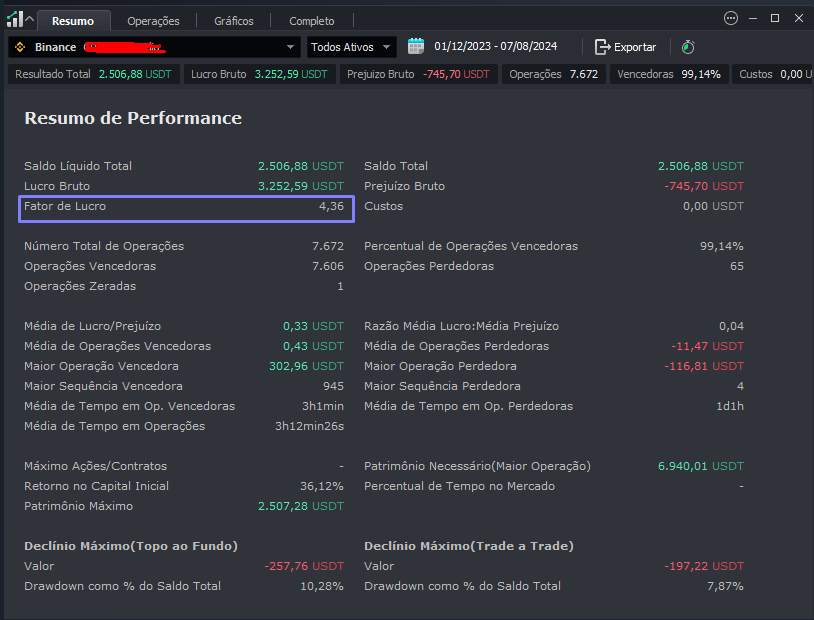Select the highlighted Fator de Lucro row
Screen dimensions: 814x620
(184, 207)
